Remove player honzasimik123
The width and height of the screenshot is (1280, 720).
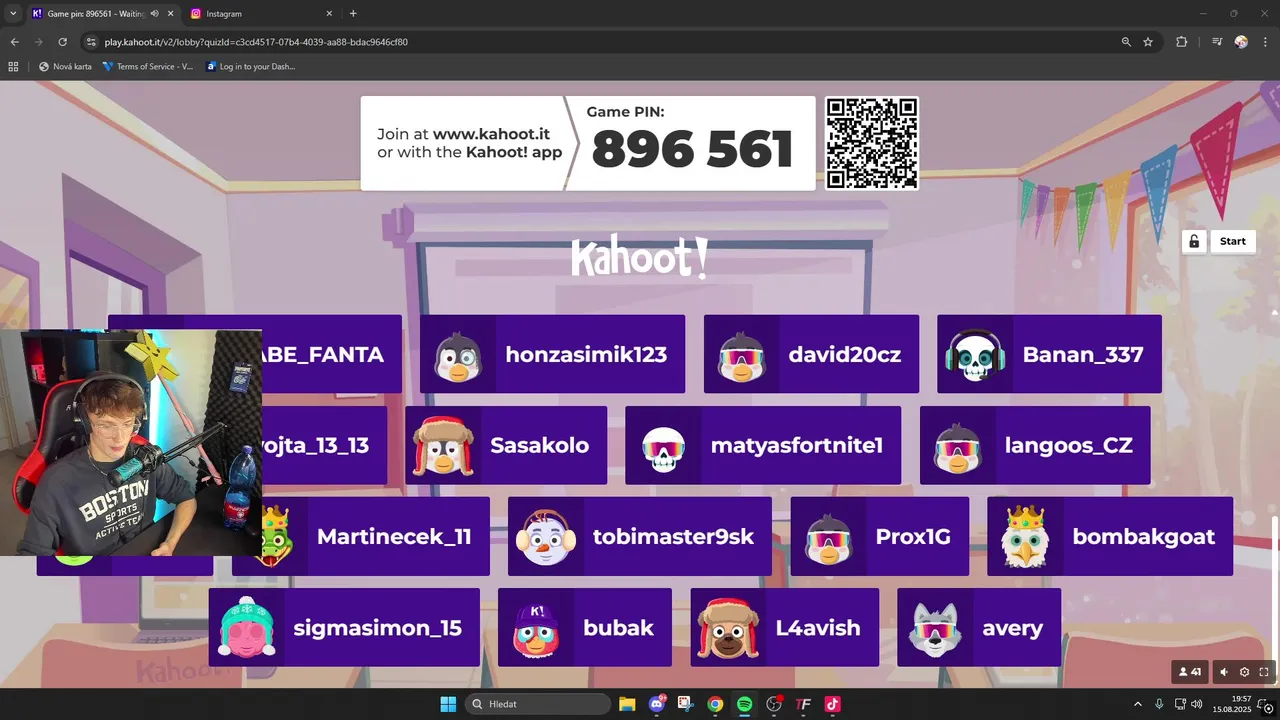click(552, 354)
